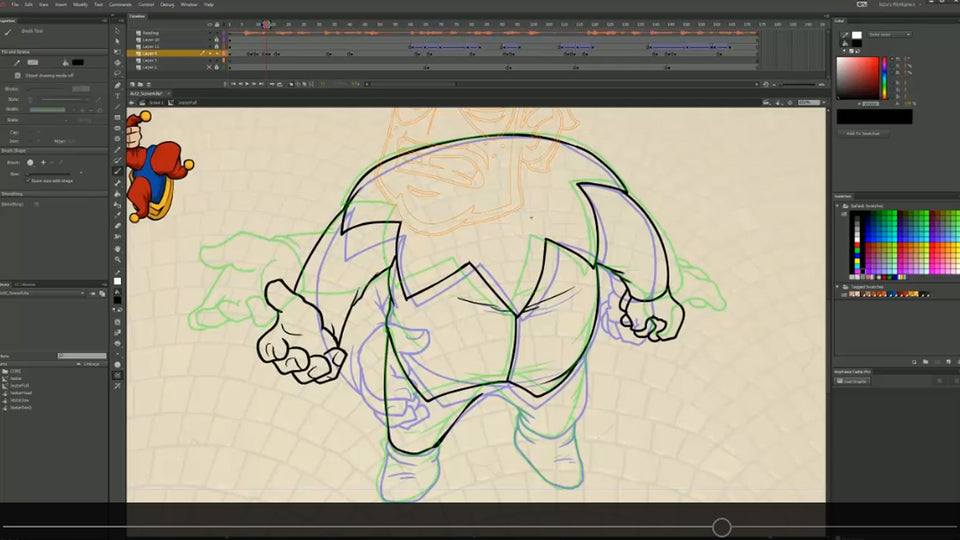The image size is (960, 540).
Task: Click the red-gradient color picker field
Action: coord(857,77)
